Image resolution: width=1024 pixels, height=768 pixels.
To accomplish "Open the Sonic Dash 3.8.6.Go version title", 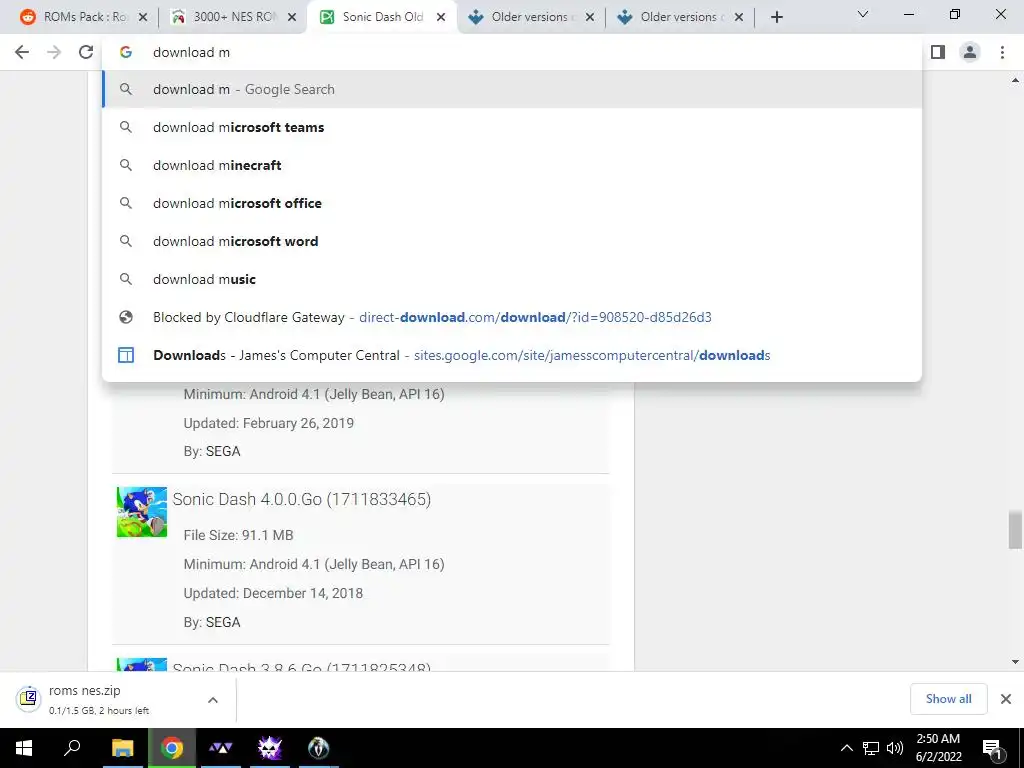I will point(302,666).
